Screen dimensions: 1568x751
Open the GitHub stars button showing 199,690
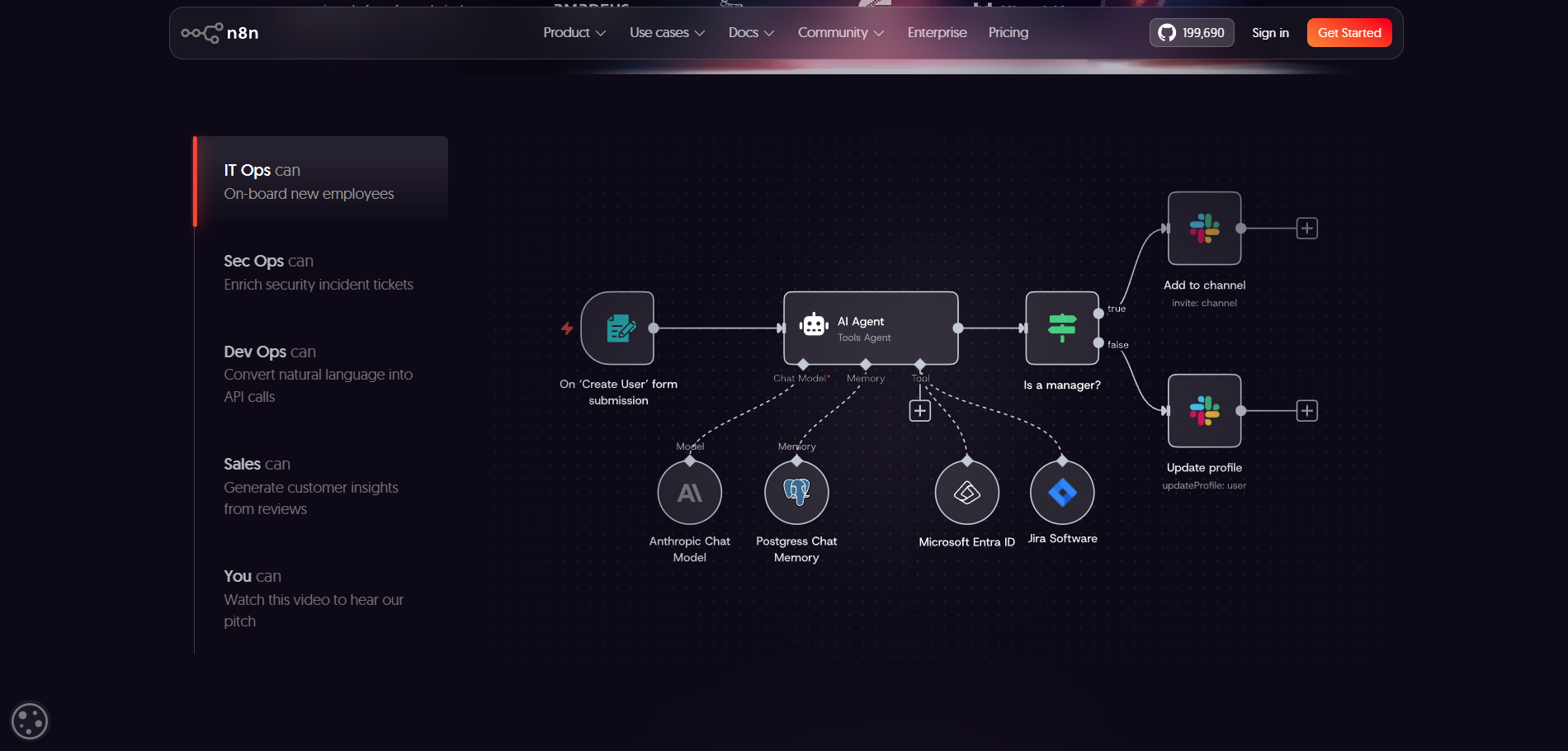click(1192, 33)
